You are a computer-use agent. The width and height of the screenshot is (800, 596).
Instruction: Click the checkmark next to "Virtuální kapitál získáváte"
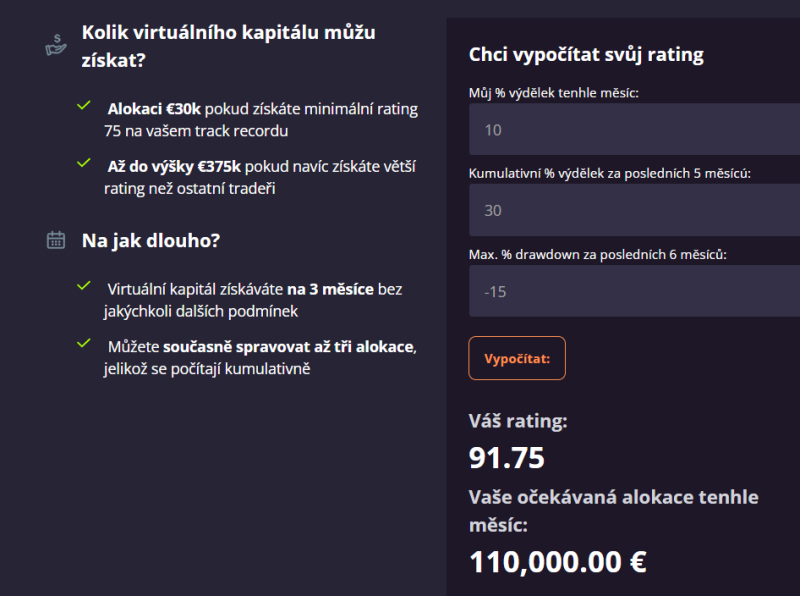[83, 286]
